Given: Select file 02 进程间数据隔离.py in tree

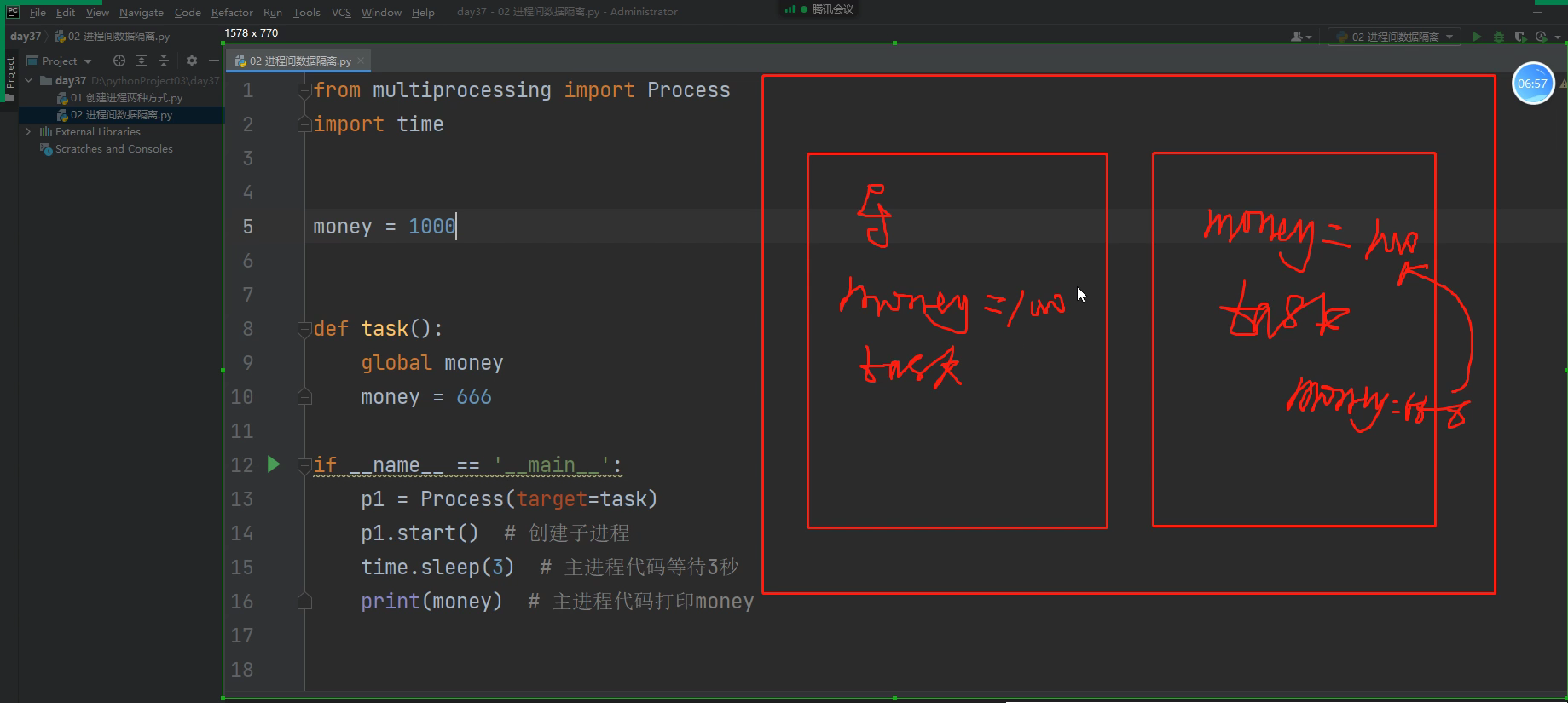Looking at the screenshot, I should point(121,115).
